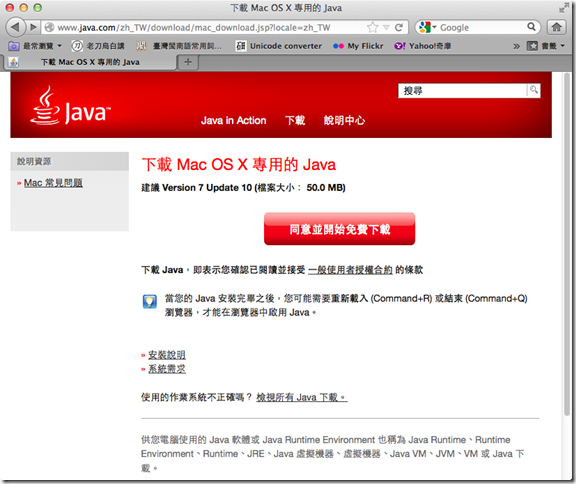
Task: Click the 檢視所有 Java 下載 link
Action: pyautogui.click(x=302, y=397)
